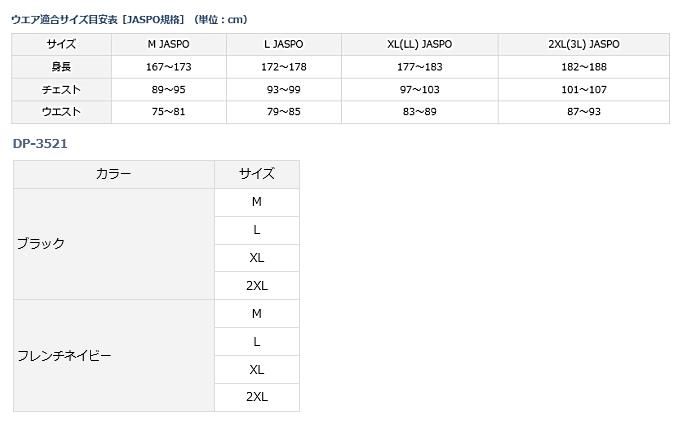
Task: Choose size M under ブラック
Action: pos(257,202)
